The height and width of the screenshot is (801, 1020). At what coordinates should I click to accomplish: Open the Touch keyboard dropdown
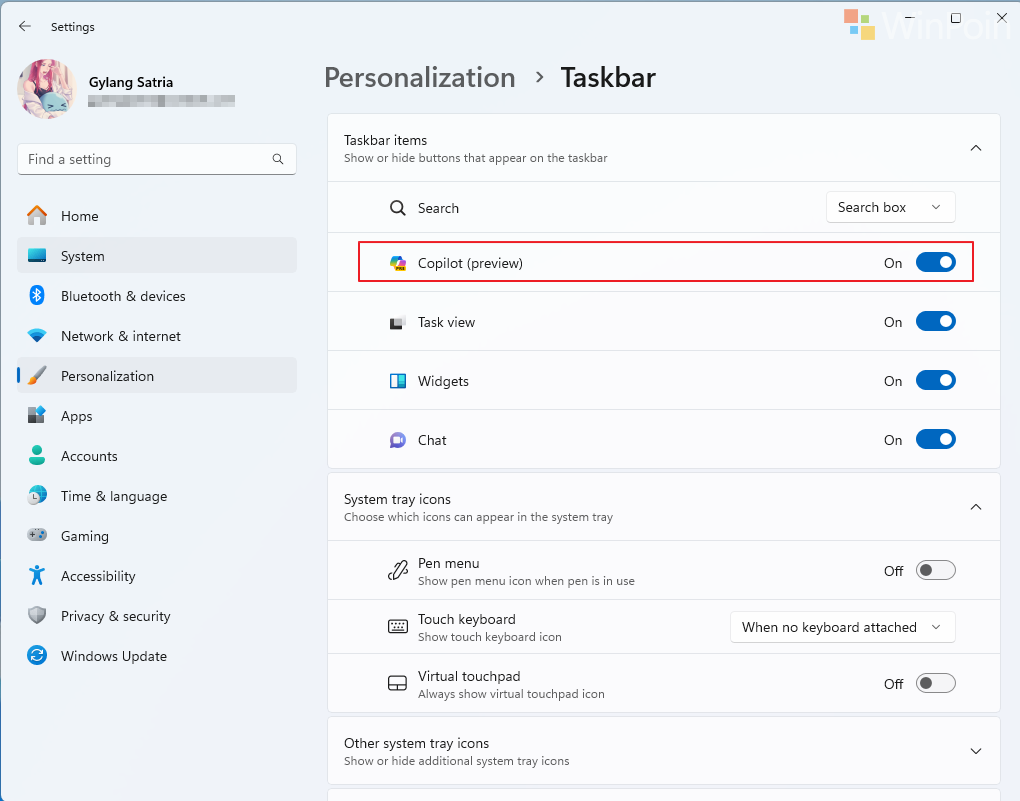tap(842, 627)
